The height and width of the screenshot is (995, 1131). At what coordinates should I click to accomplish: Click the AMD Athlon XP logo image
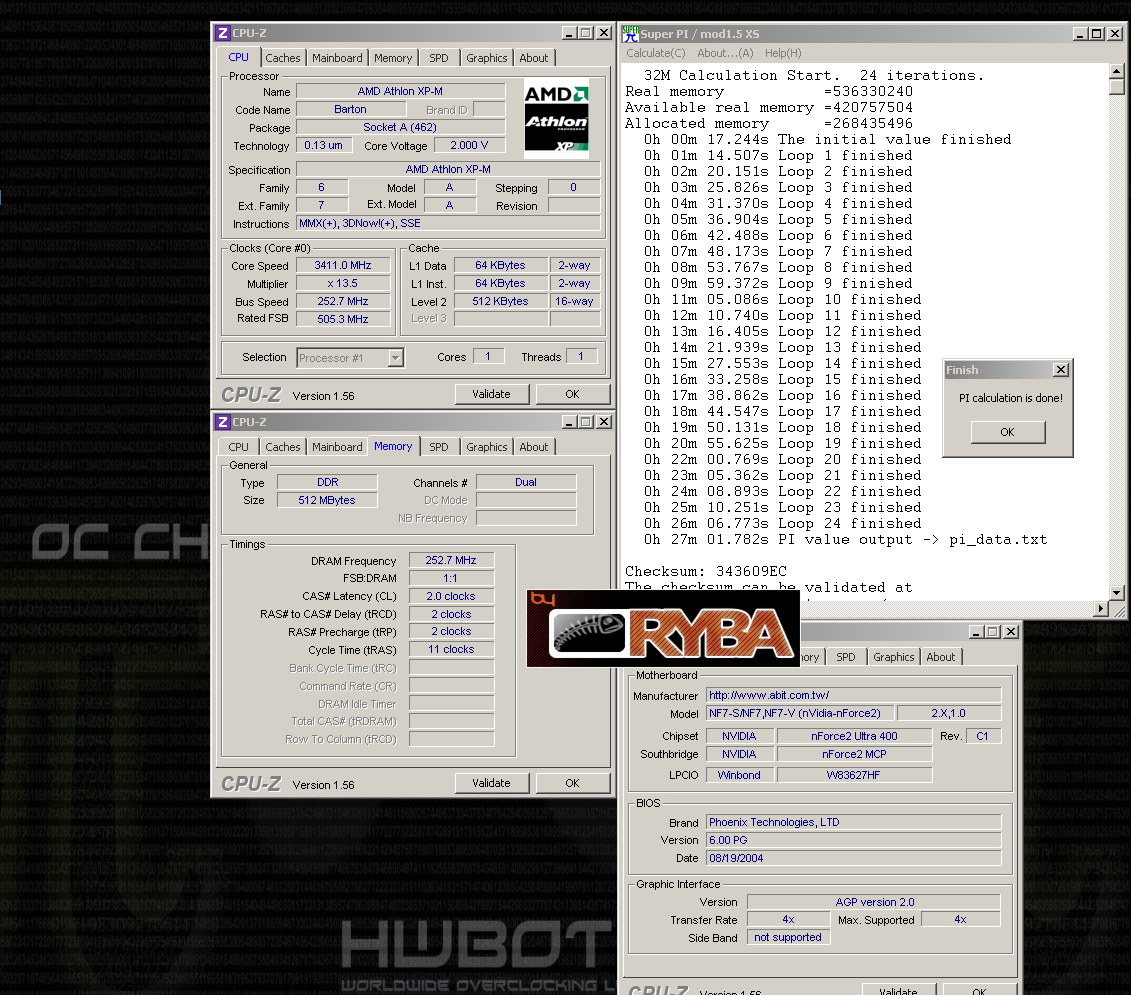(556, 118)
